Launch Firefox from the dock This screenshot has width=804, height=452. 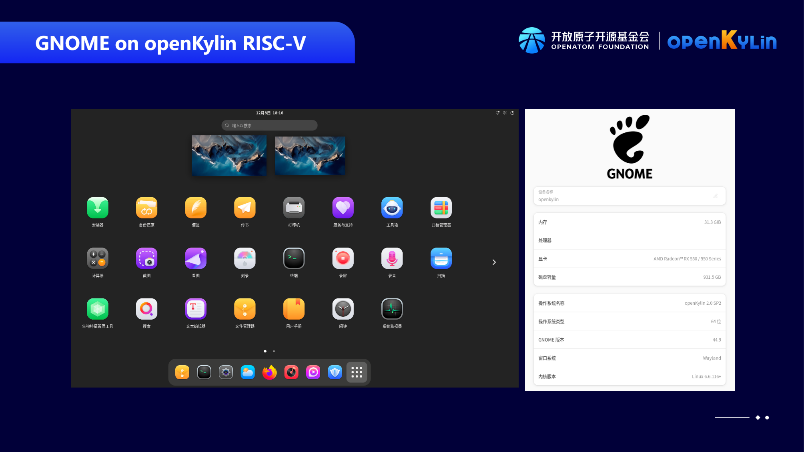pyautogui.click(x=269, y=372)
